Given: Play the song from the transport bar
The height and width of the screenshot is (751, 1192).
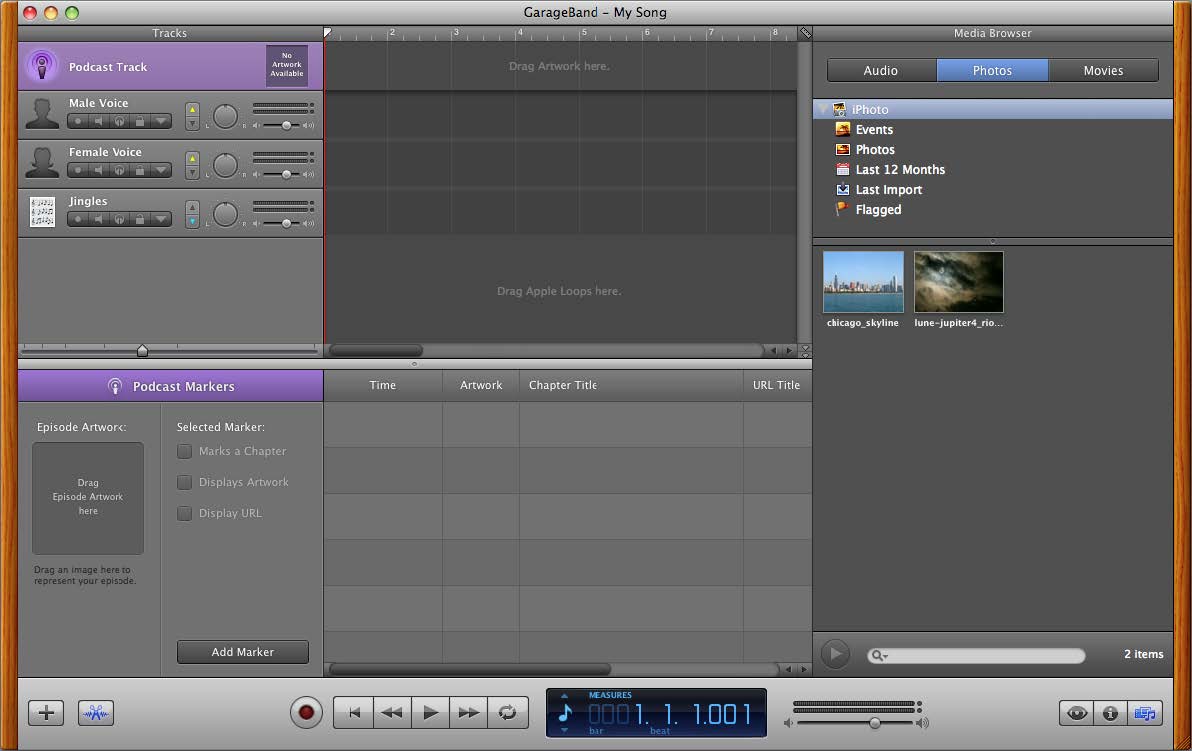Looking at the screenshot, I should coord(430,712).
